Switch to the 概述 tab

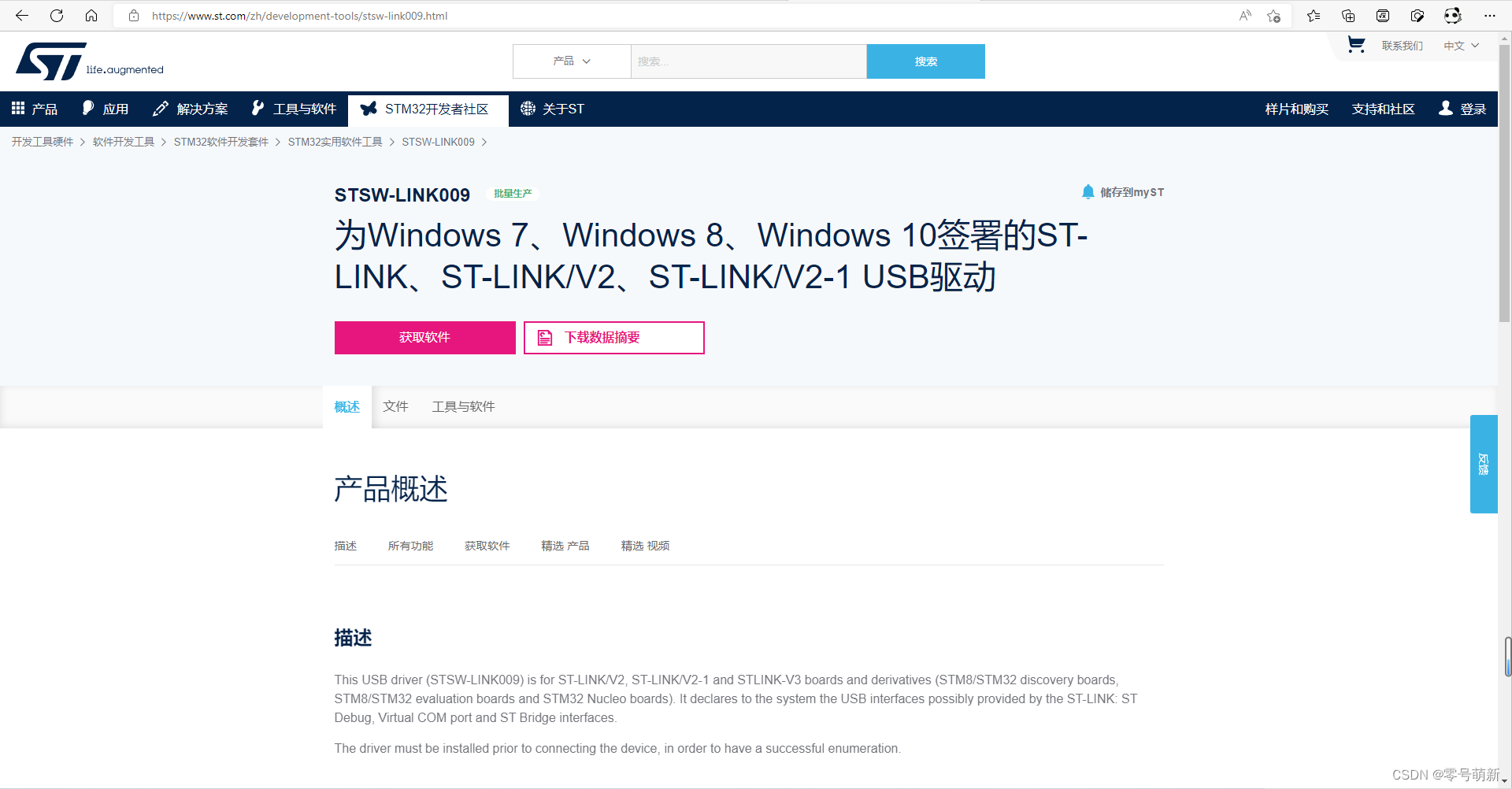click(347, 406)
